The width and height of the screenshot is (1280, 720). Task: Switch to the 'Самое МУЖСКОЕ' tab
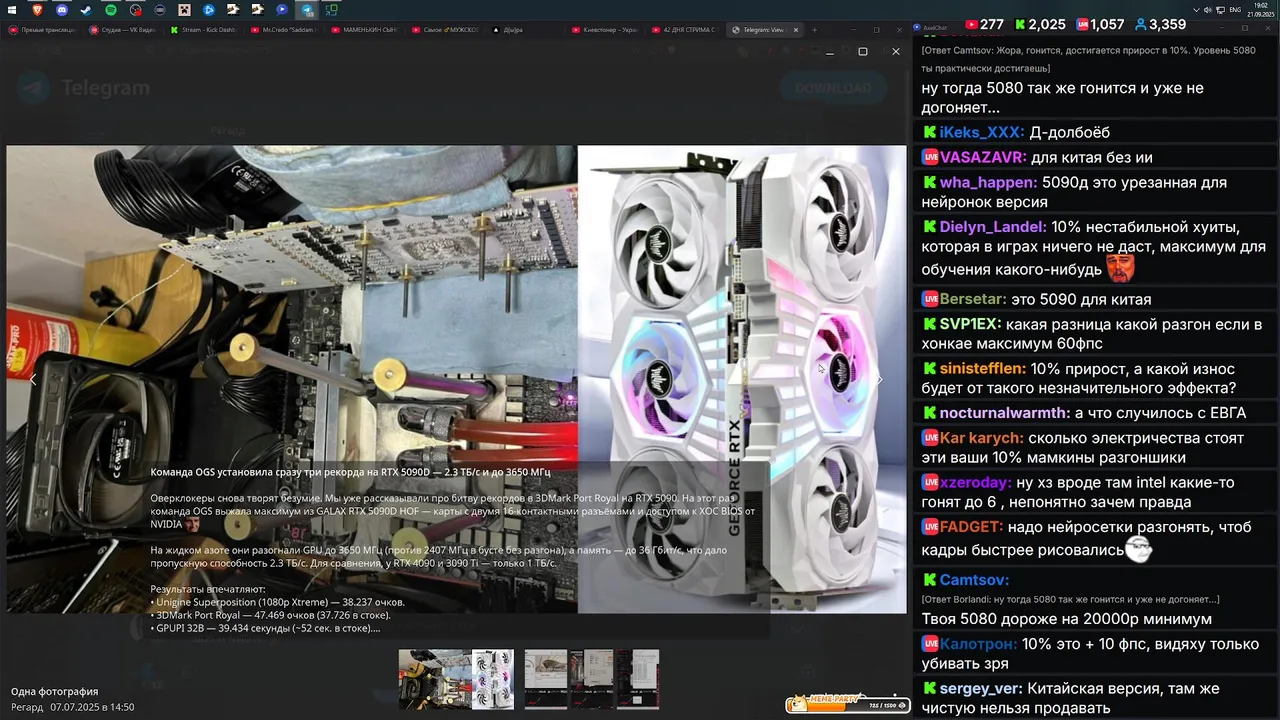point(447,30)
